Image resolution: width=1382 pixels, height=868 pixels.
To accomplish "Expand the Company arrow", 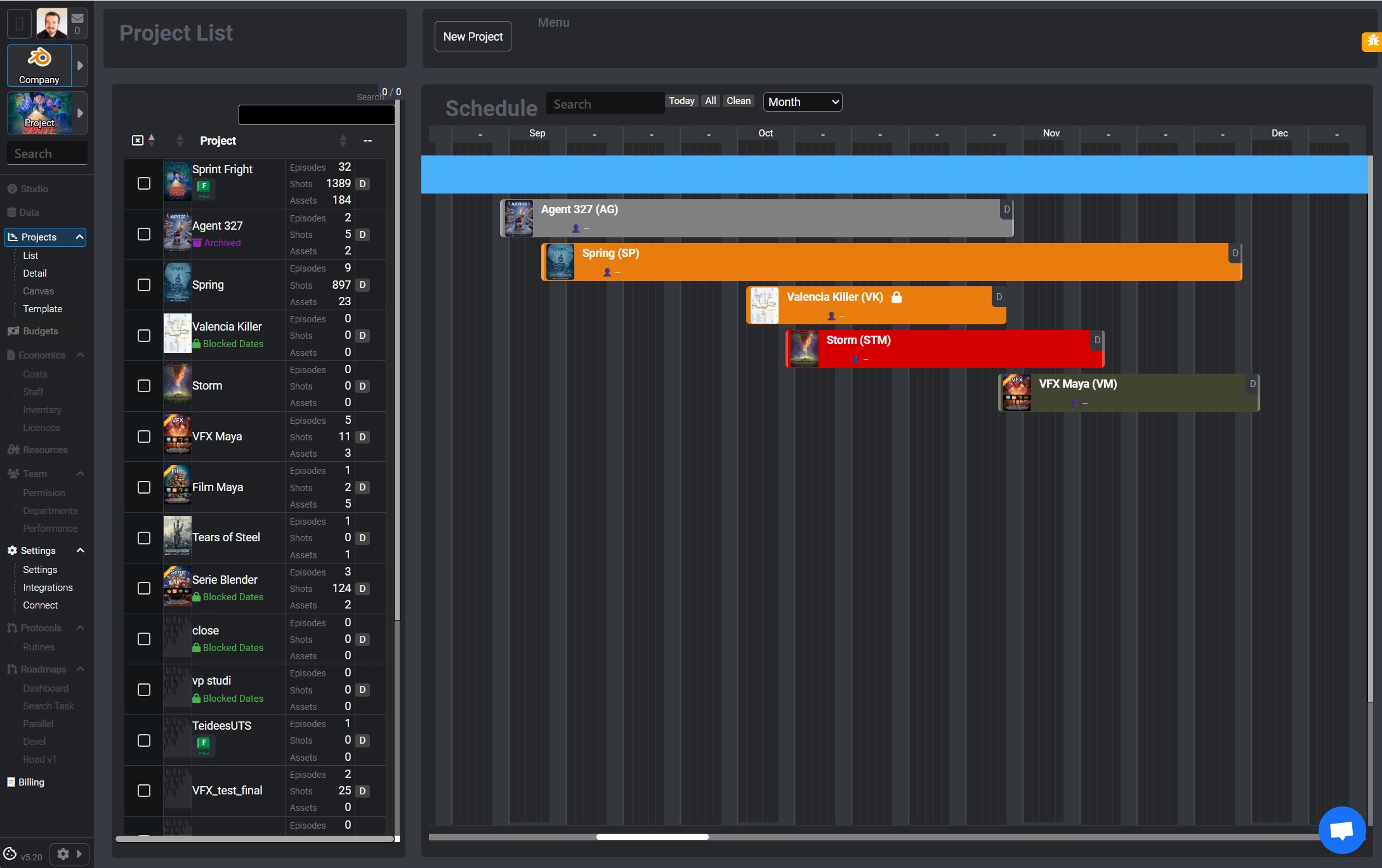I will pos(80,65).
